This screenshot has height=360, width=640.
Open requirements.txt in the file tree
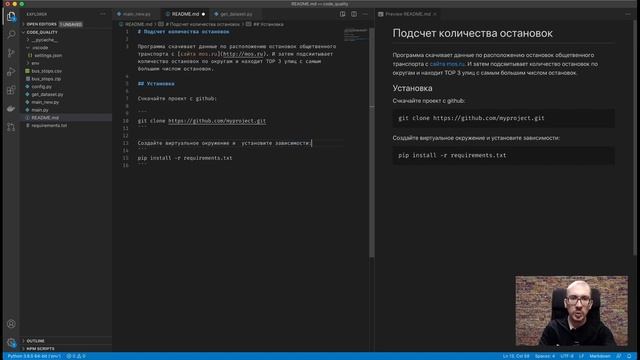[x=49, y=125]
